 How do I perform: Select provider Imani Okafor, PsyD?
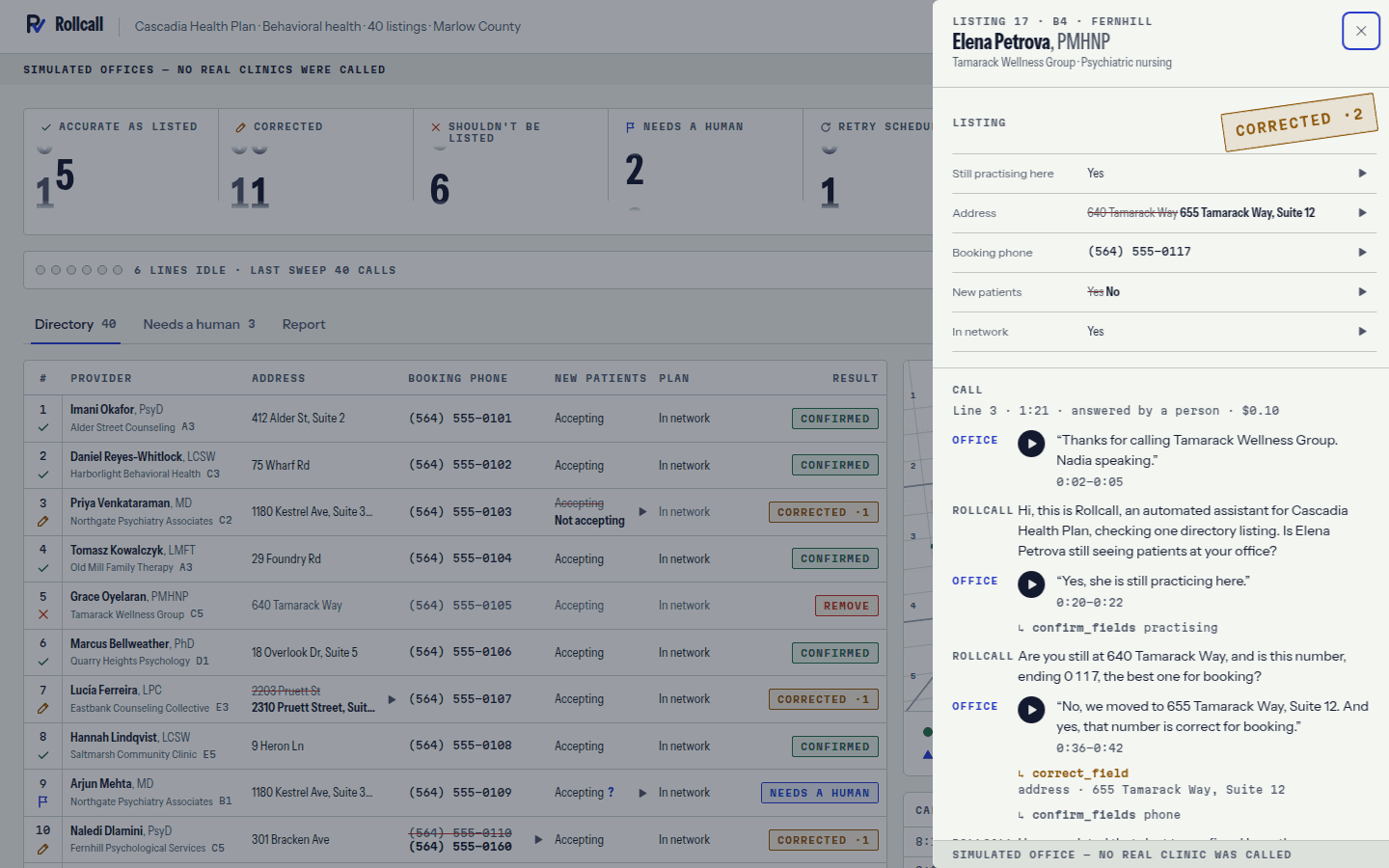click(117, 410)
